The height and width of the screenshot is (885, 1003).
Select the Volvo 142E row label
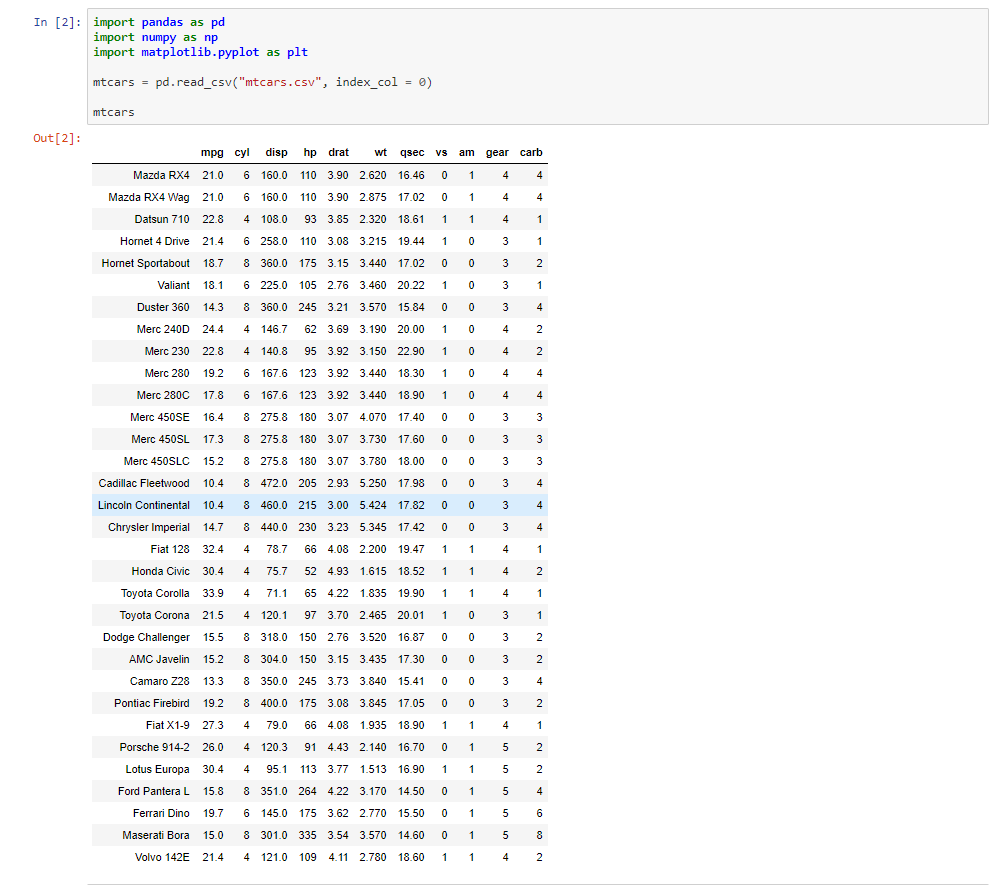(162, 857)
